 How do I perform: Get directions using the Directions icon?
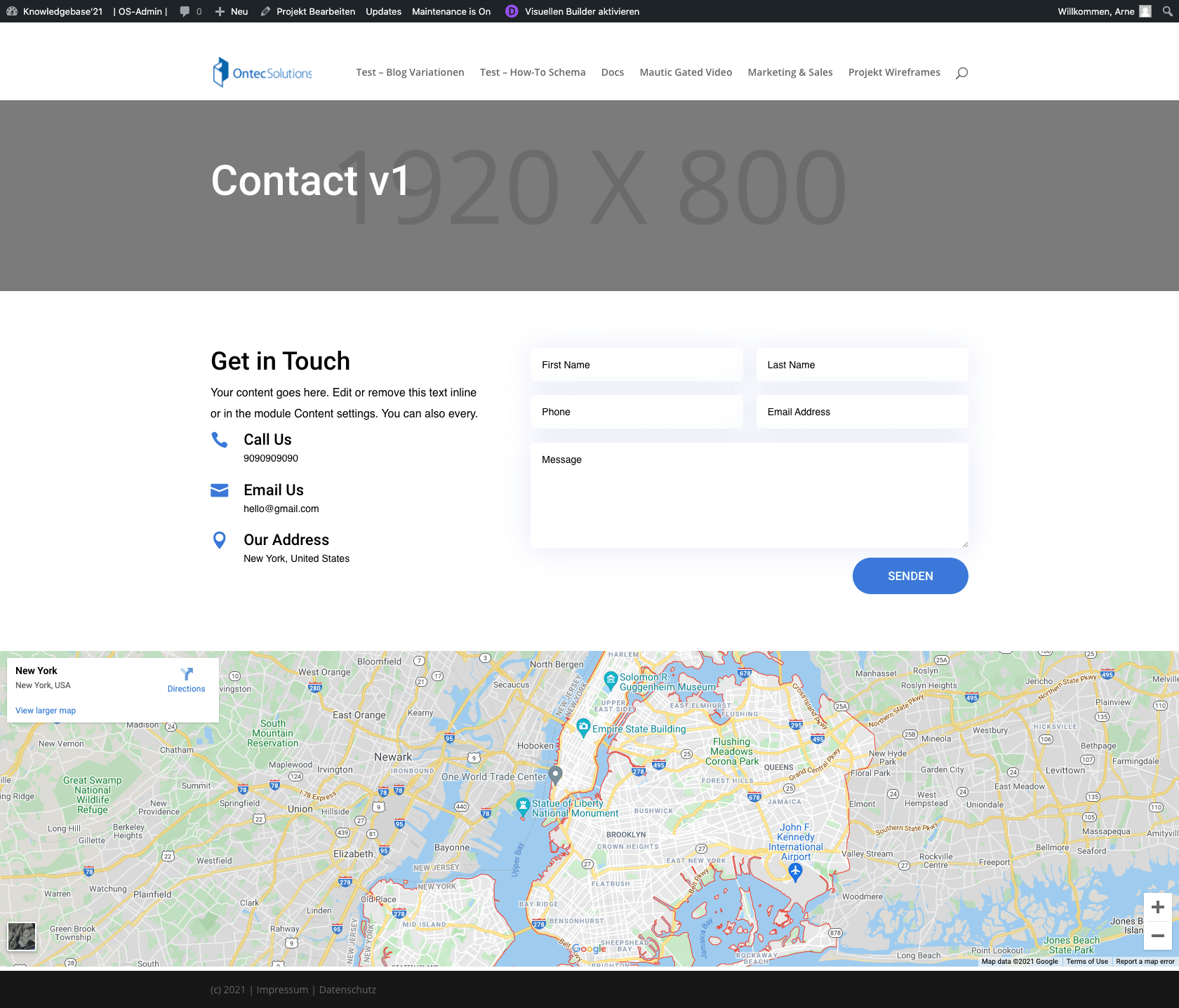[186, 676]
